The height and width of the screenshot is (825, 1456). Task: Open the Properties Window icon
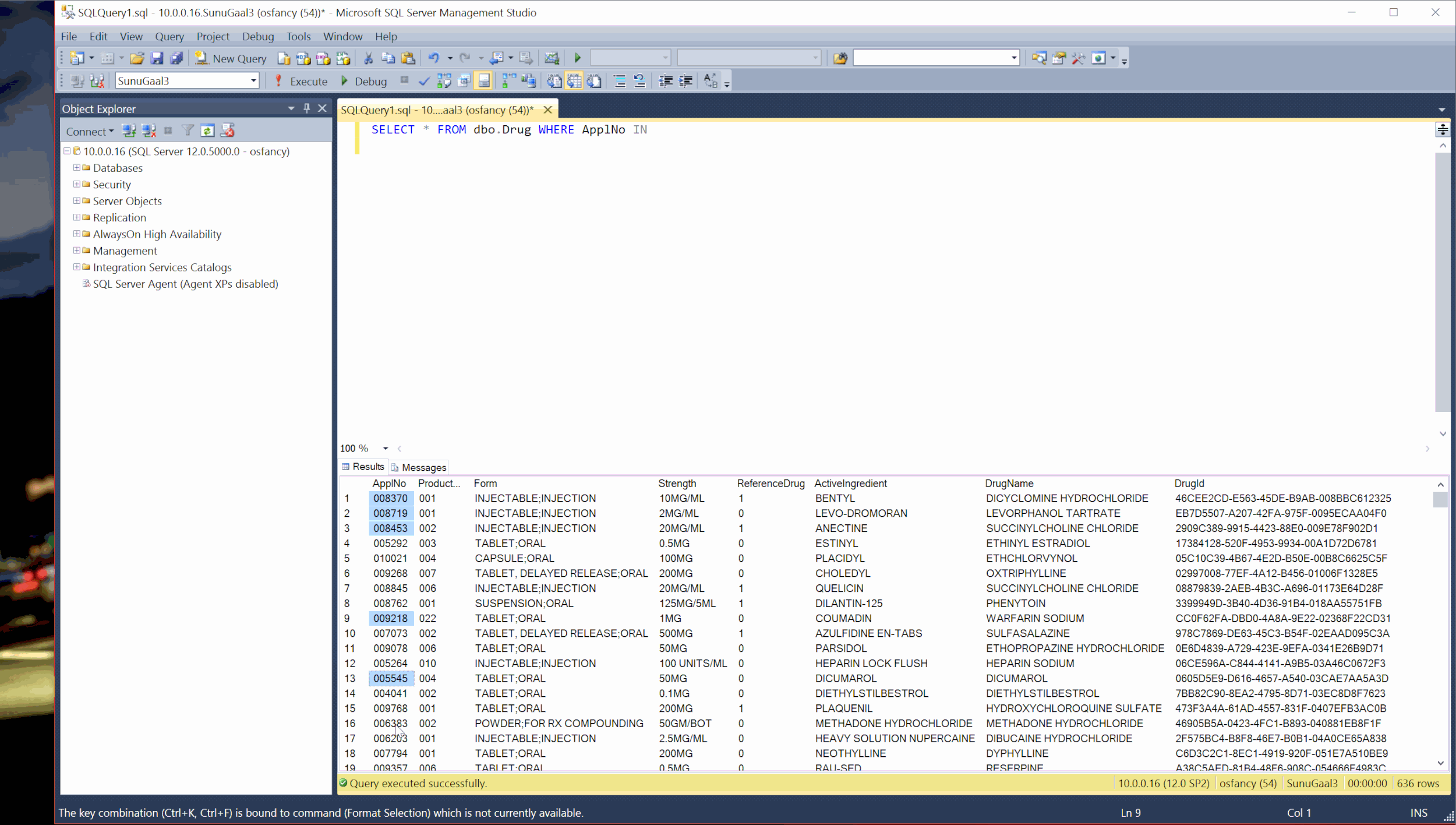pos(1059,58)
